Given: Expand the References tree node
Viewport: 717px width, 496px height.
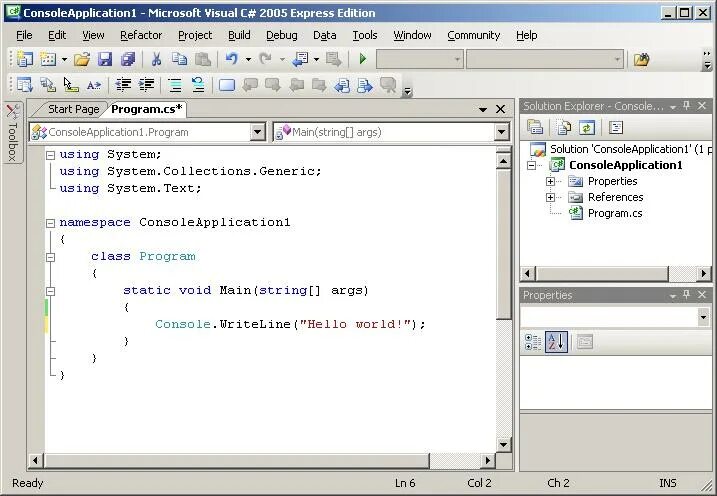Looking at the screenshot, I should pos(550,197).
